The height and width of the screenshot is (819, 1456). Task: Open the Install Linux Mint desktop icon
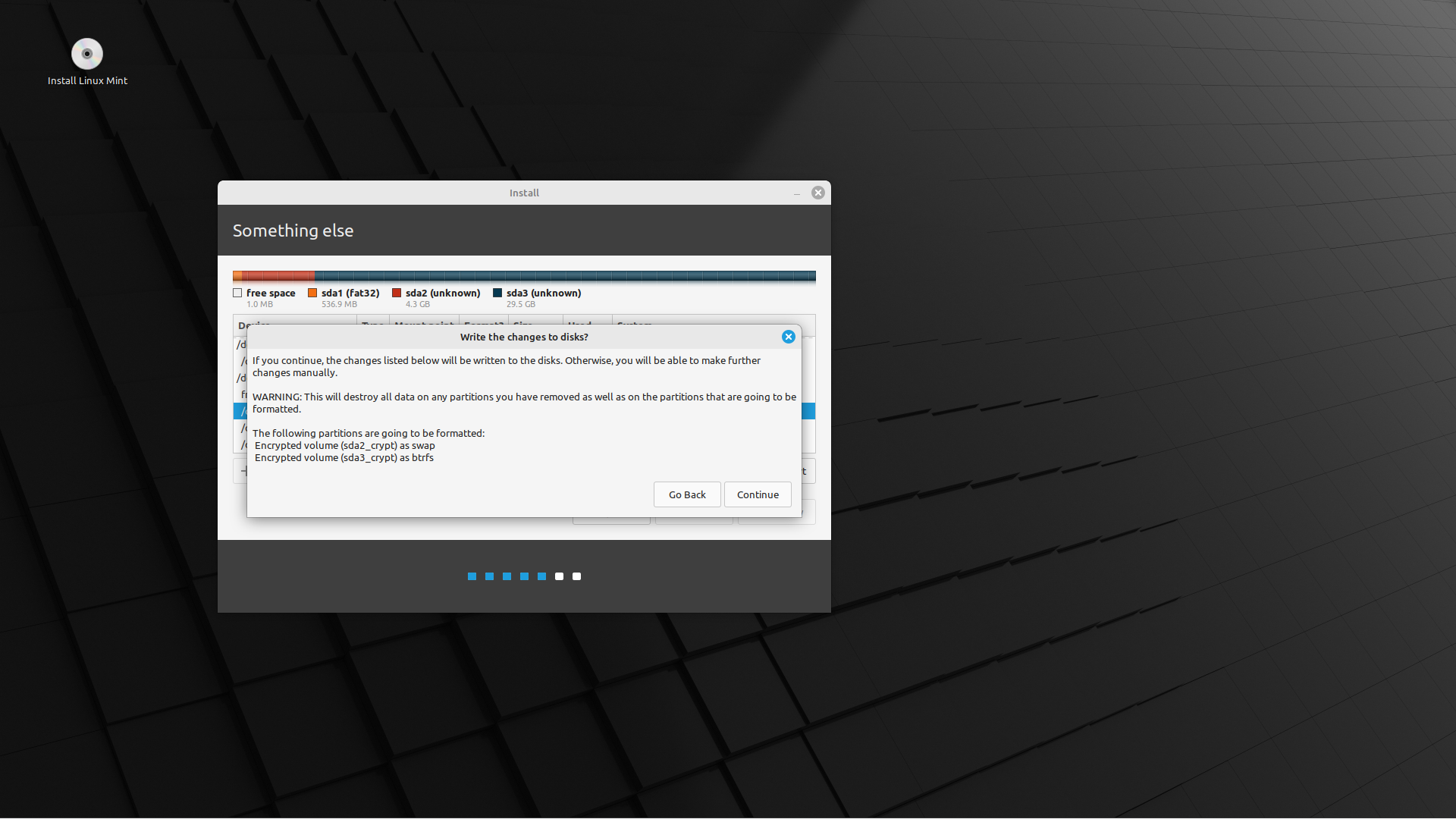[x=87, y=55]
